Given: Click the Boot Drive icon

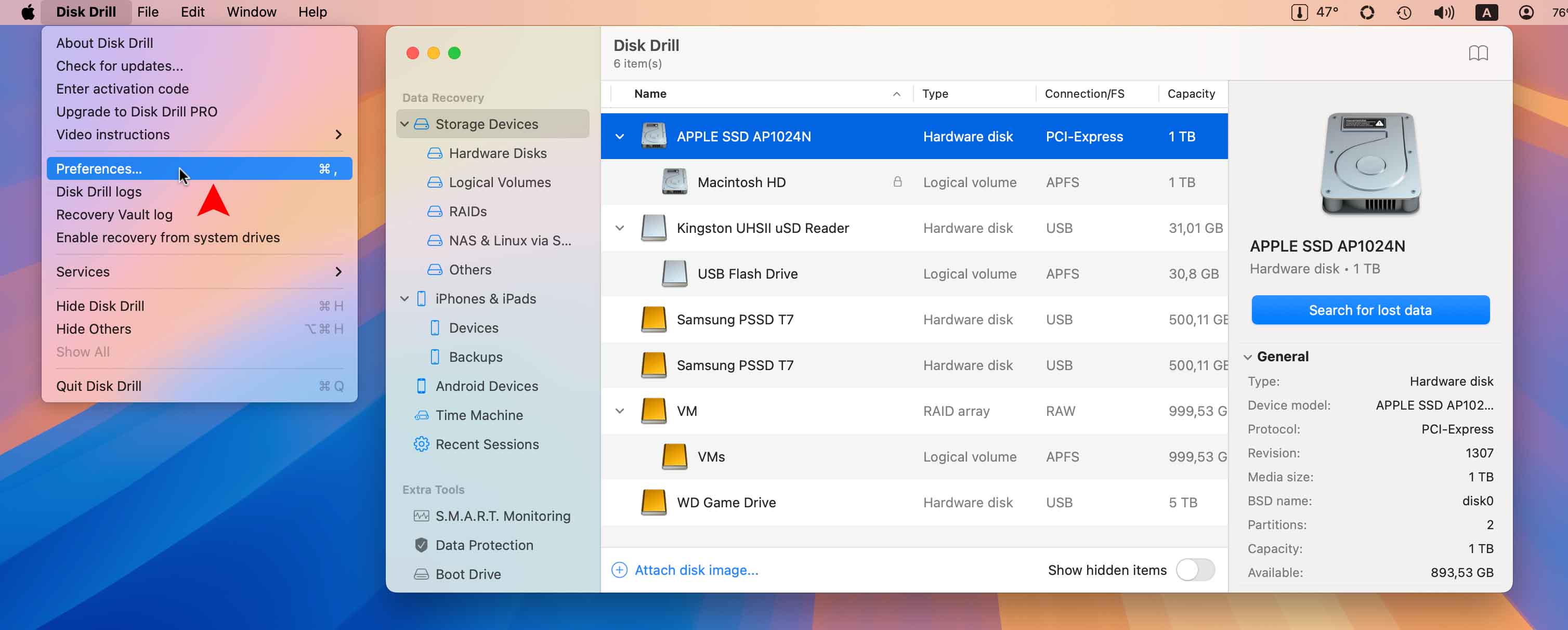Looking at the screenshot, I should pyautogui.click(x=421, y=574).
